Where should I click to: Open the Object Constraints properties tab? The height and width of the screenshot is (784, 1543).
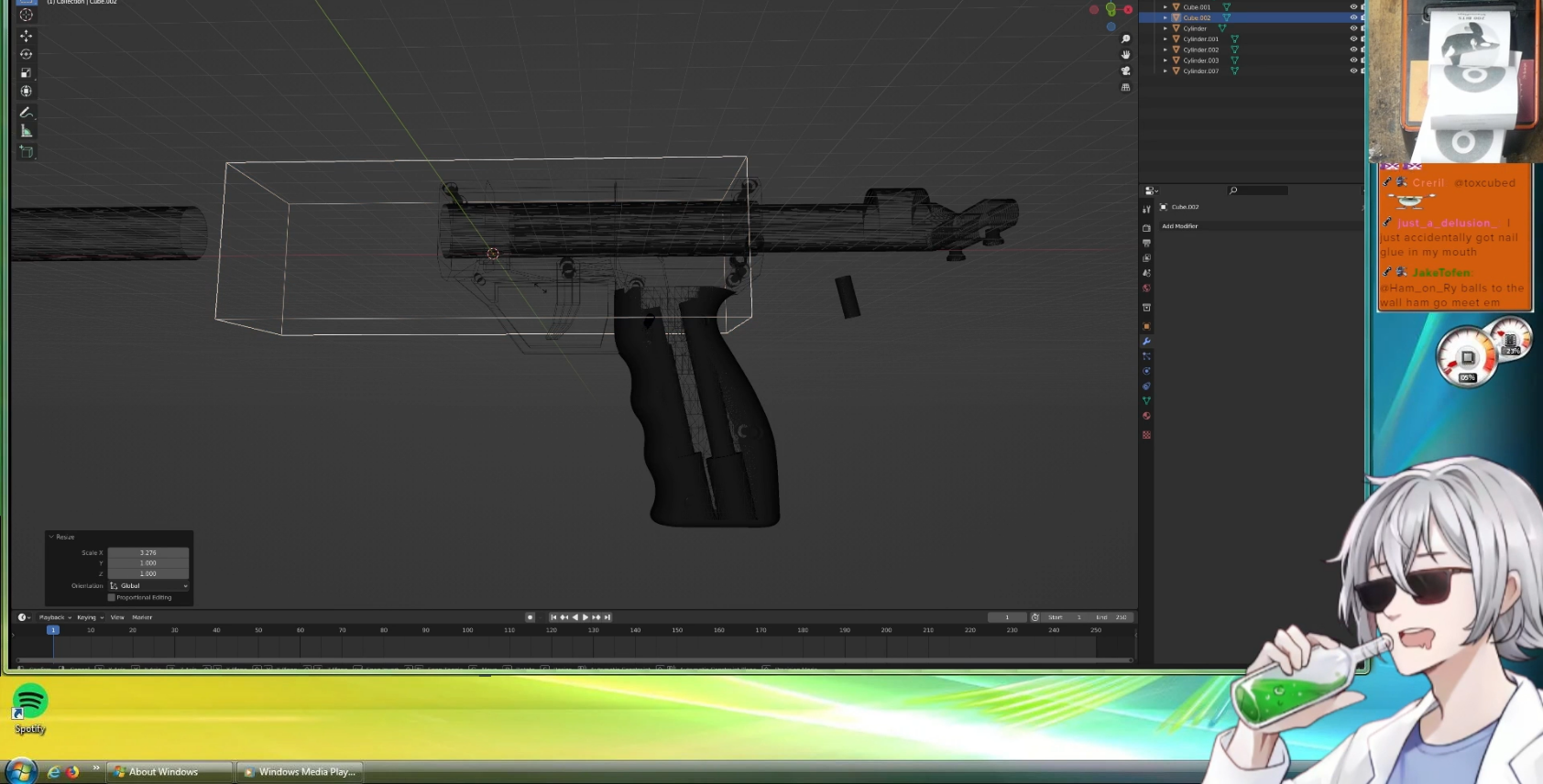pyautogui.click(x=1146, y=386)
